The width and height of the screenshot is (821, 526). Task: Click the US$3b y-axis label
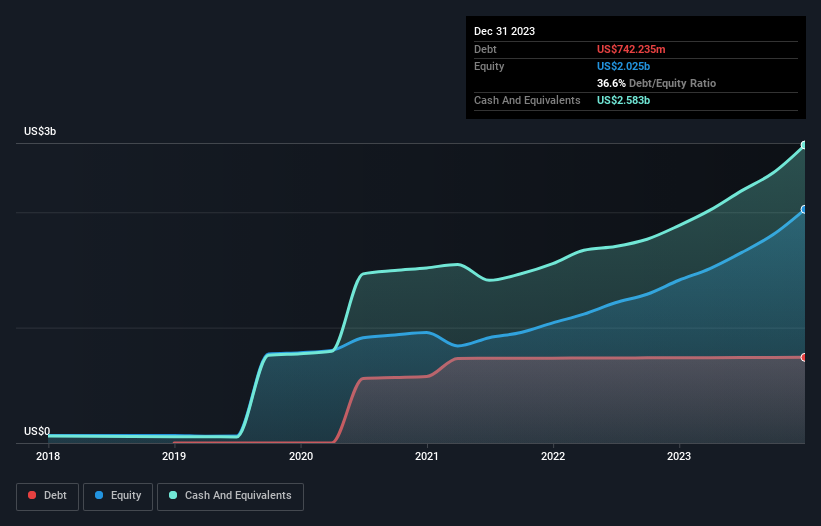pyautogui.click(x=40, y=131)
